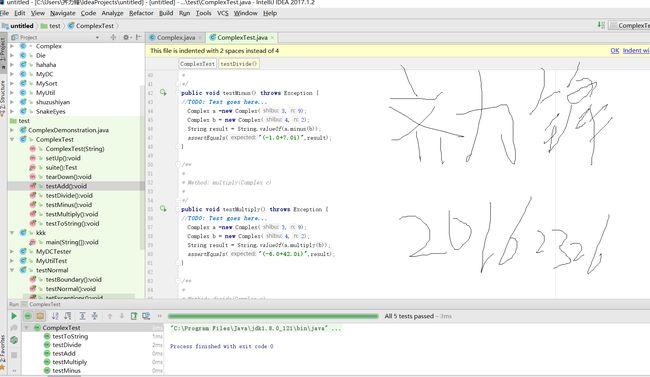Collapse testNormal class in project tree
650x377 pixels.
click(12, 270)
